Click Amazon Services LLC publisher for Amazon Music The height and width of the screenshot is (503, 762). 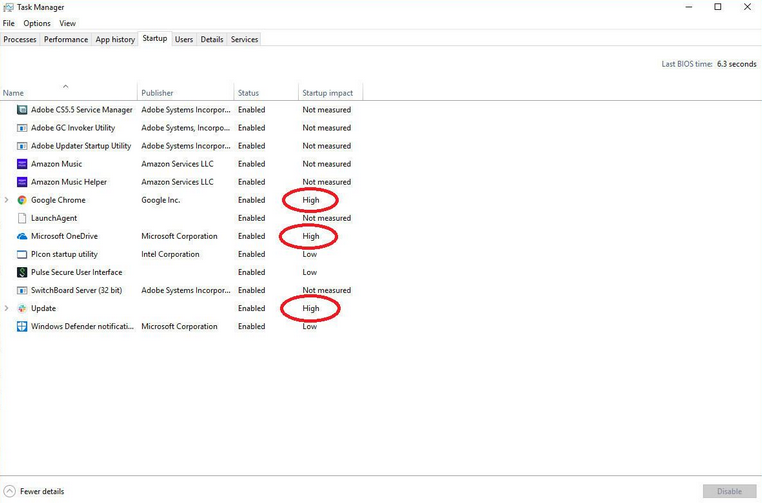[x=177, y=164]
